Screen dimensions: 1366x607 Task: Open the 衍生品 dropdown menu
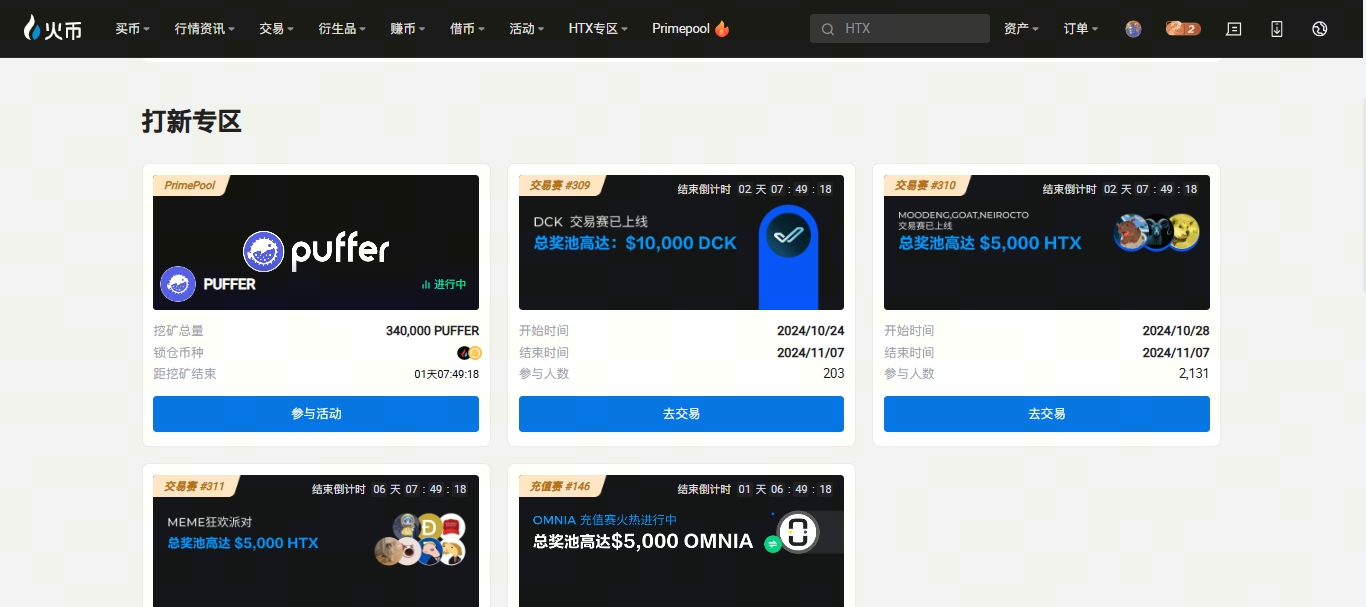[x=342, y=29]
